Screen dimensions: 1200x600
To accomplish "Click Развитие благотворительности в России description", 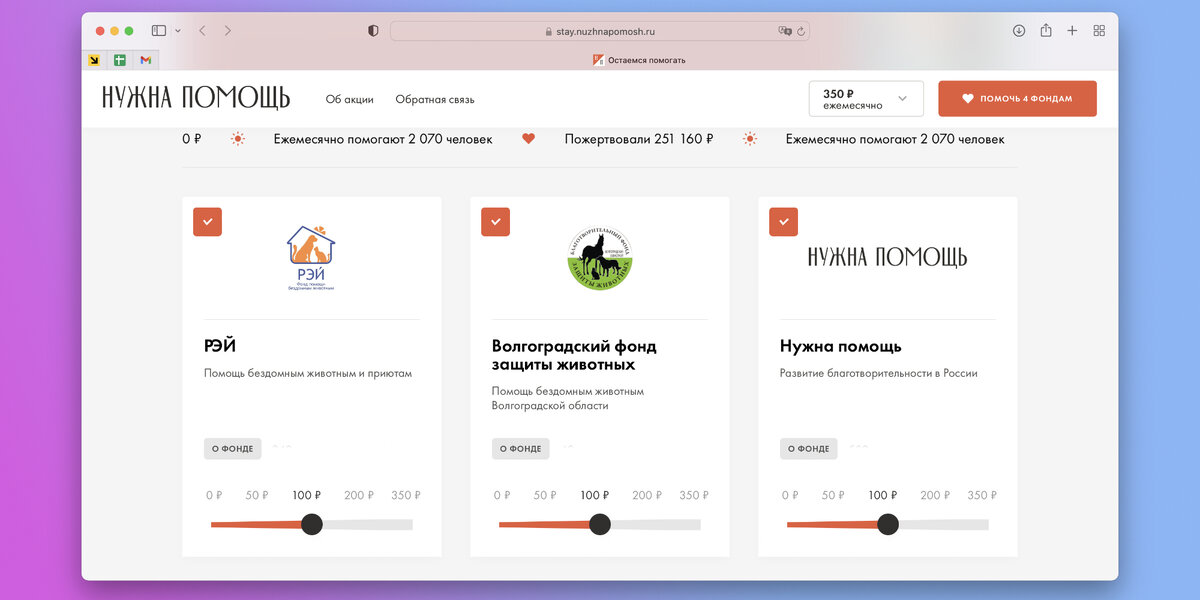I will [x=879, y=373].
